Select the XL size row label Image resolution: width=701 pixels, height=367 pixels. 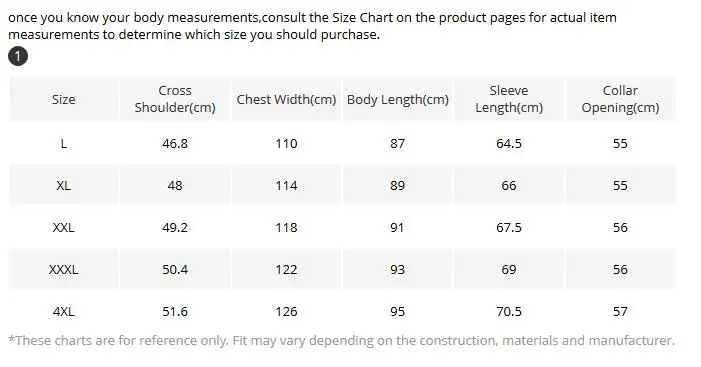click(63, 186)
